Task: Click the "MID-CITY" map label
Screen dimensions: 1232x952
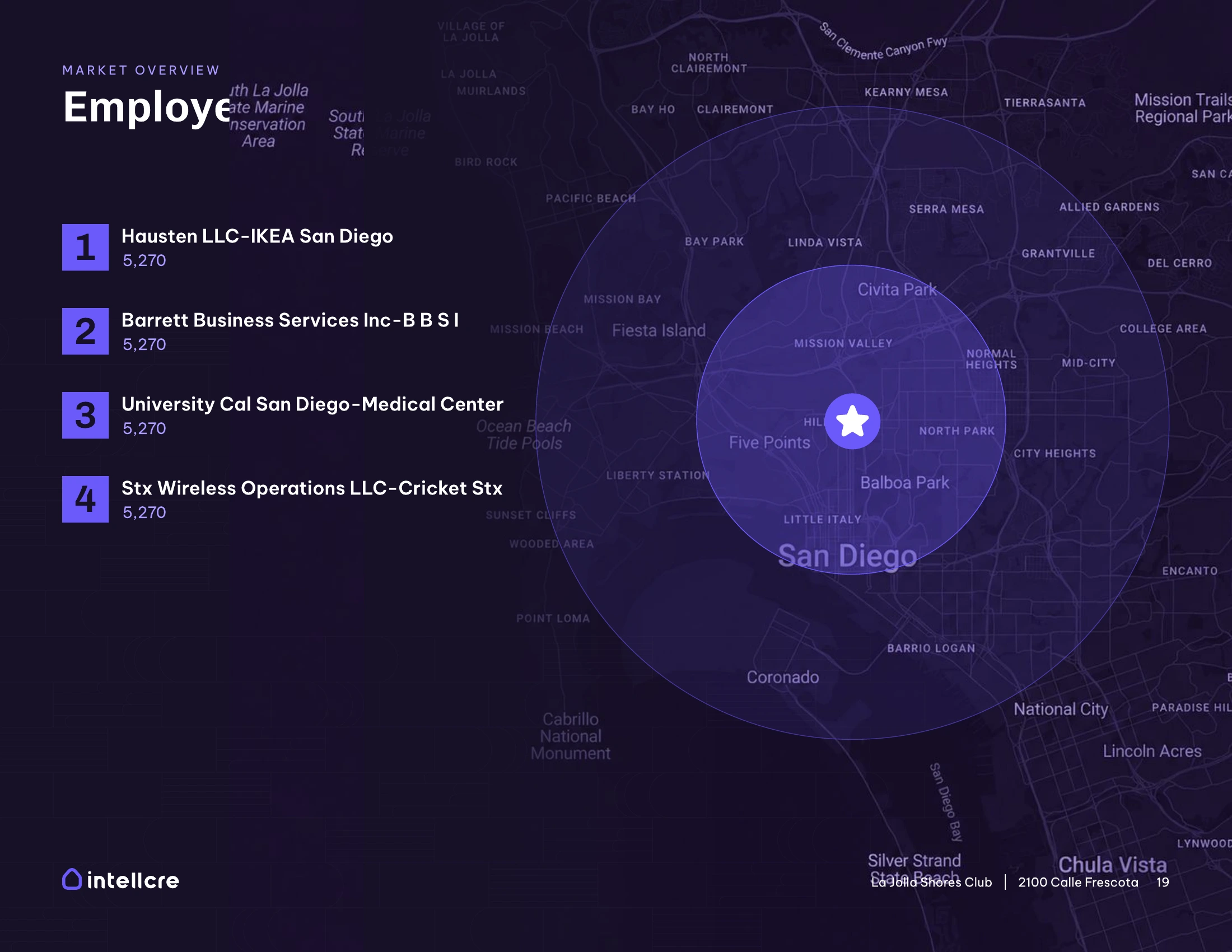Action: click(1088, 363)
